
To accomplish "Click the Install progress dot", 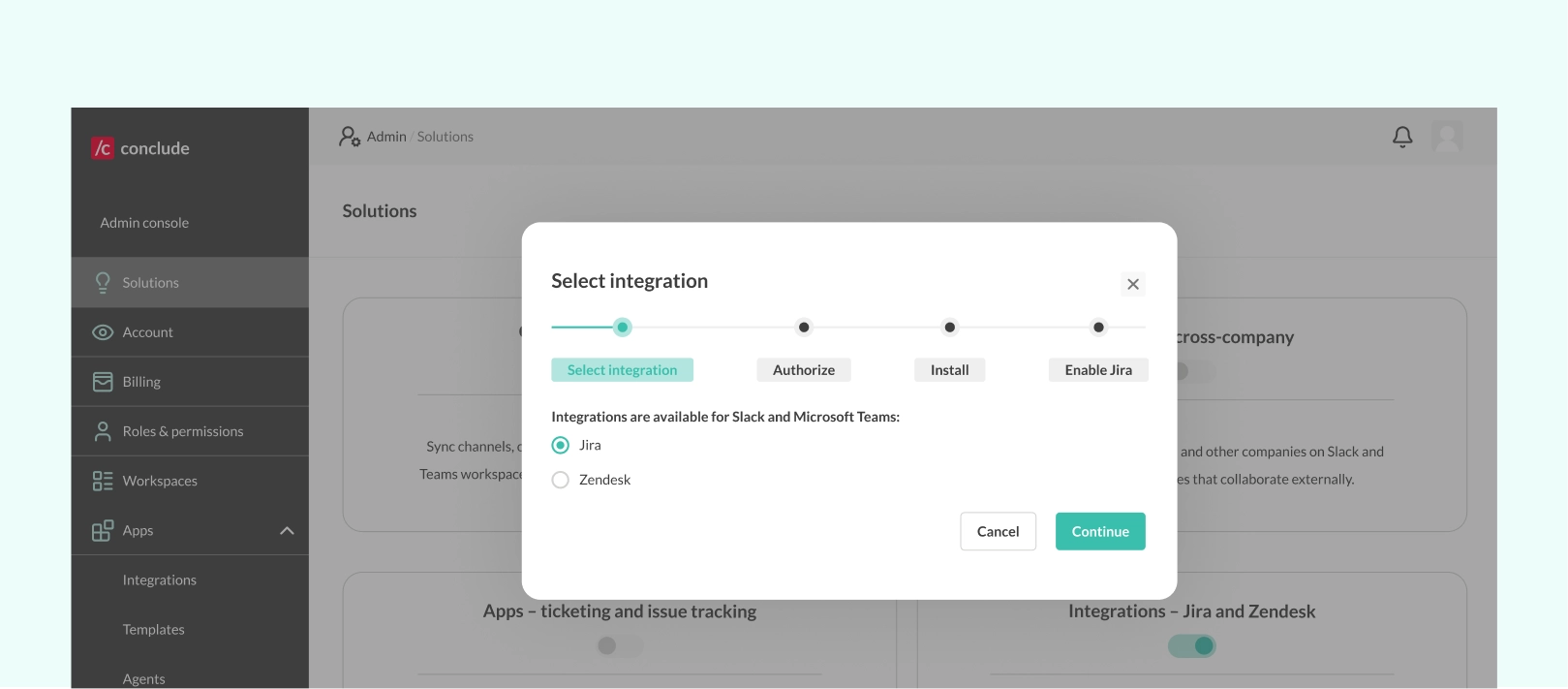I will tap(950, 328).
